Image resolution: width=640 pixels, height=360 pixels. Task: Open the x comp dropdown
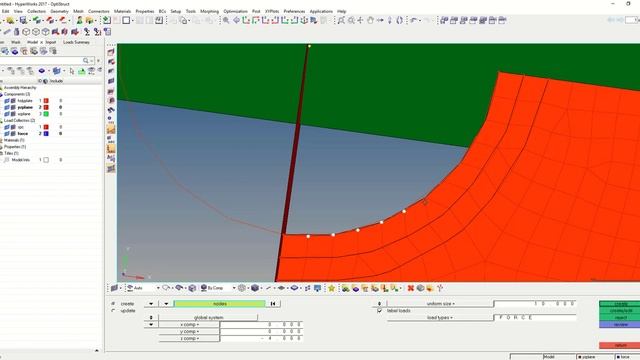189,324
